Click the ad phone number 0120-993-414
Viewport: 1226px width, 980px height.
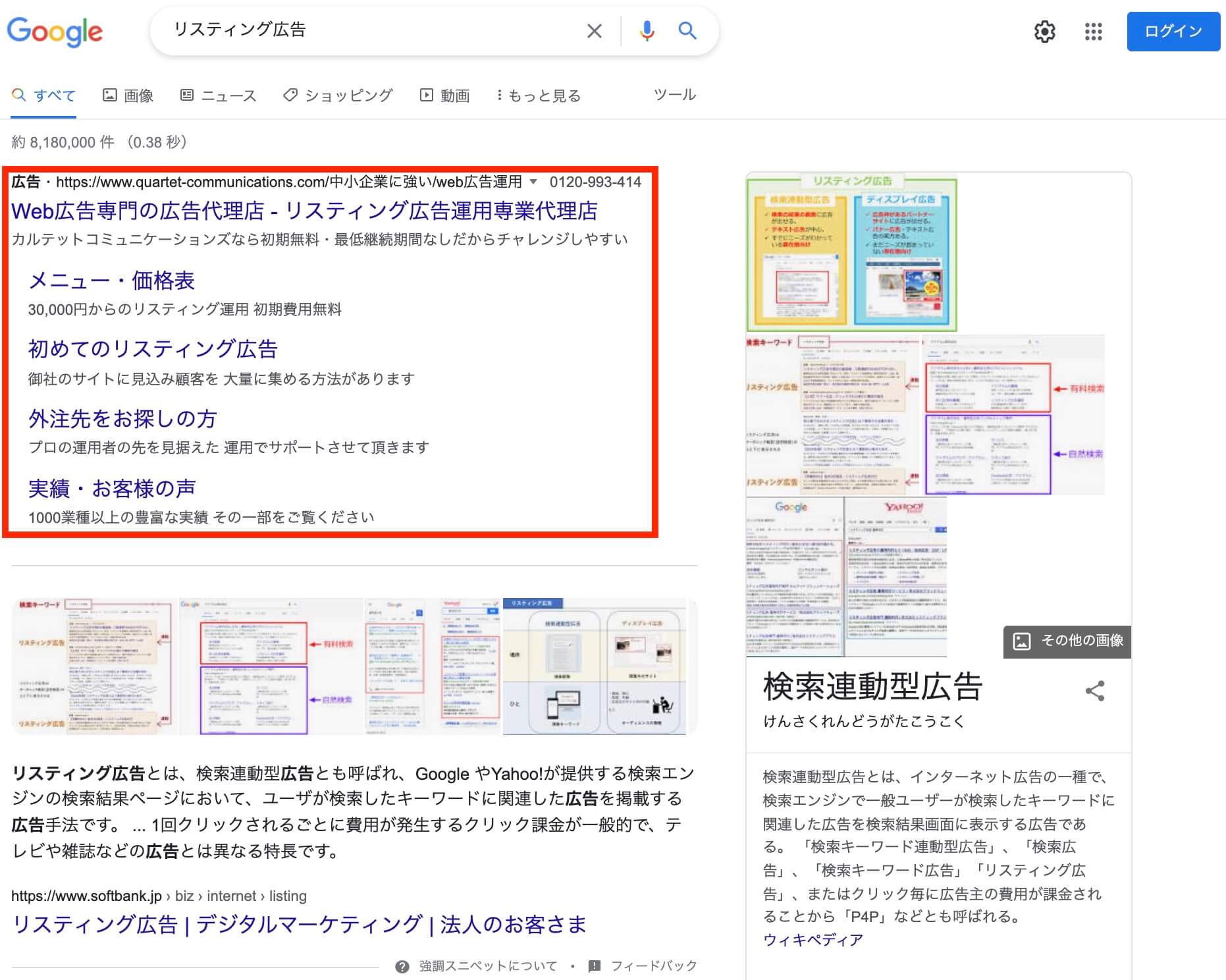[x=595, y=182]
